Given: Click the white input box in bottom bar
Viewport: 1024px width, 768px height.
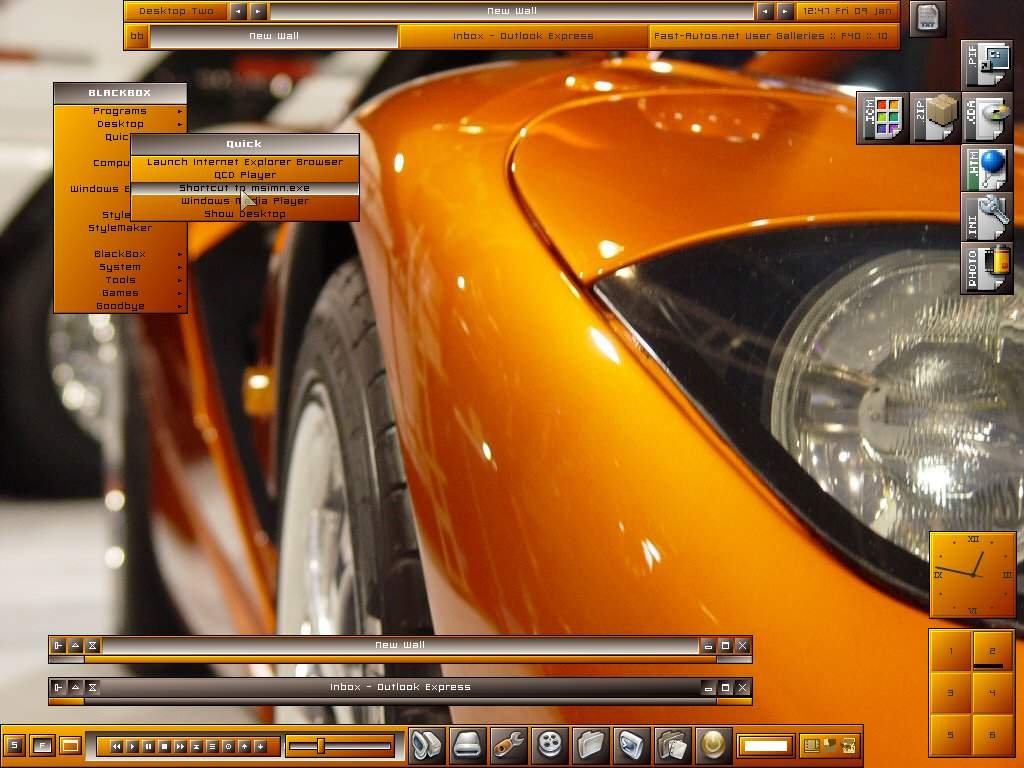Looking at the screenshot, I should 765,745.
